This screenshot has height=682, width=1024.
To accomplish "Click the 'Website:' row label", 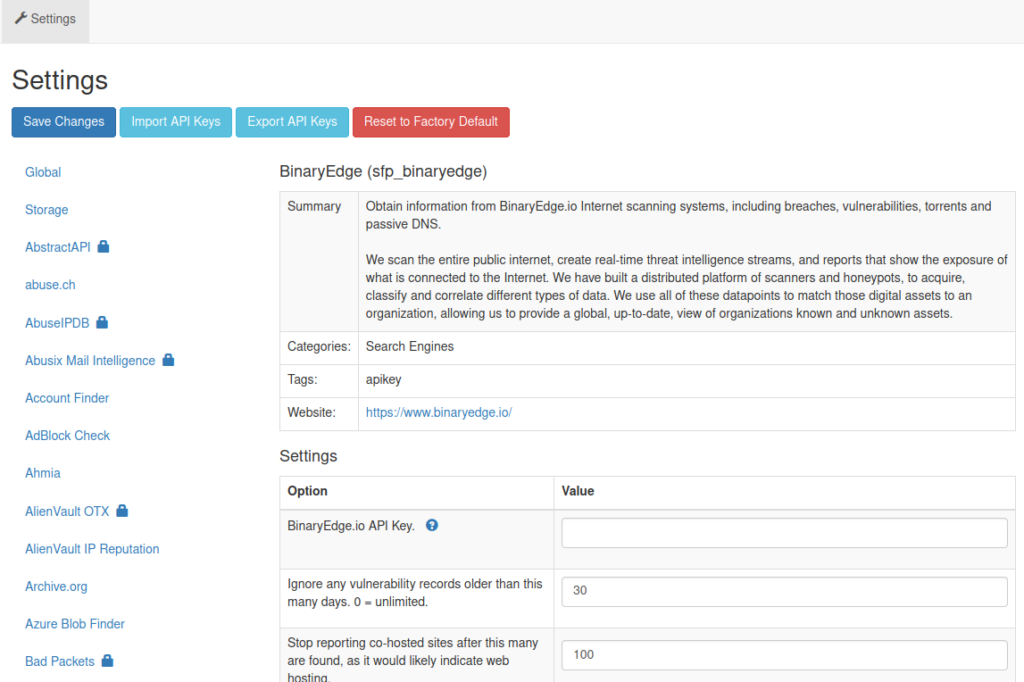I will [x=312, y=412].
